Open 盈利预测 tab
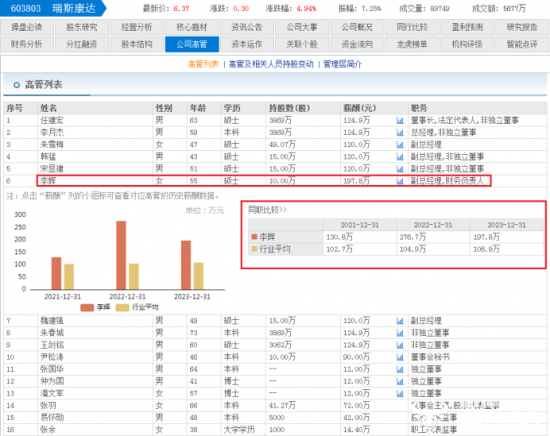Screen dimensions: 550x436 467,27
